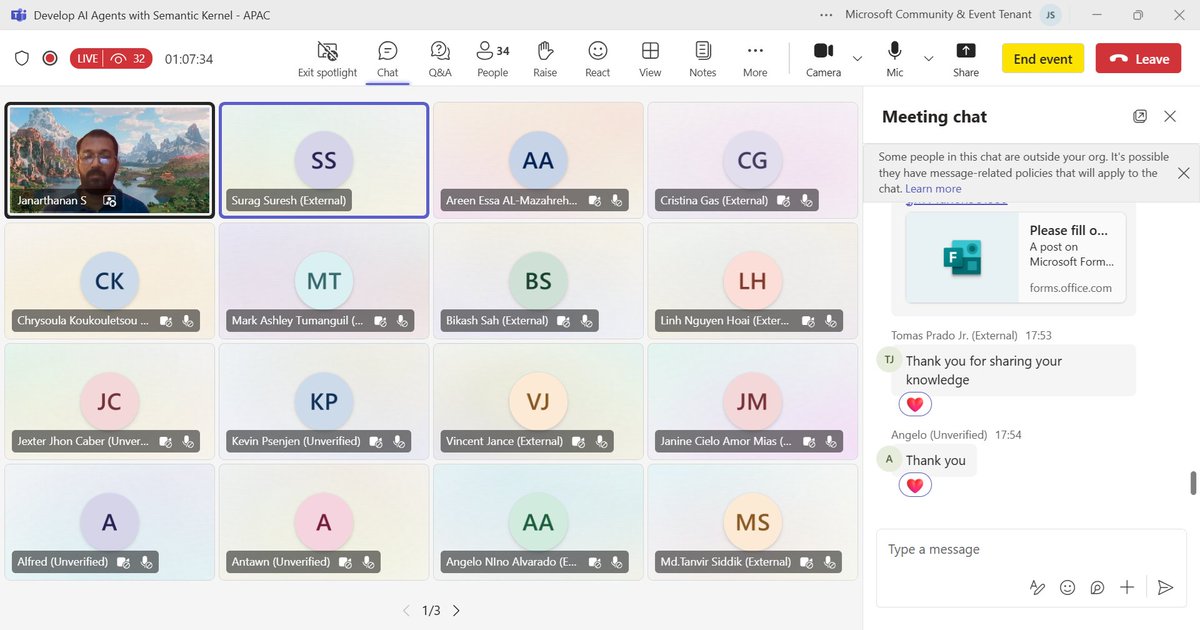Image resolution: width=1200 pixels, height=630 pixels.
Task: Click the recording indicator icon
Action: (x=50, y=58)
